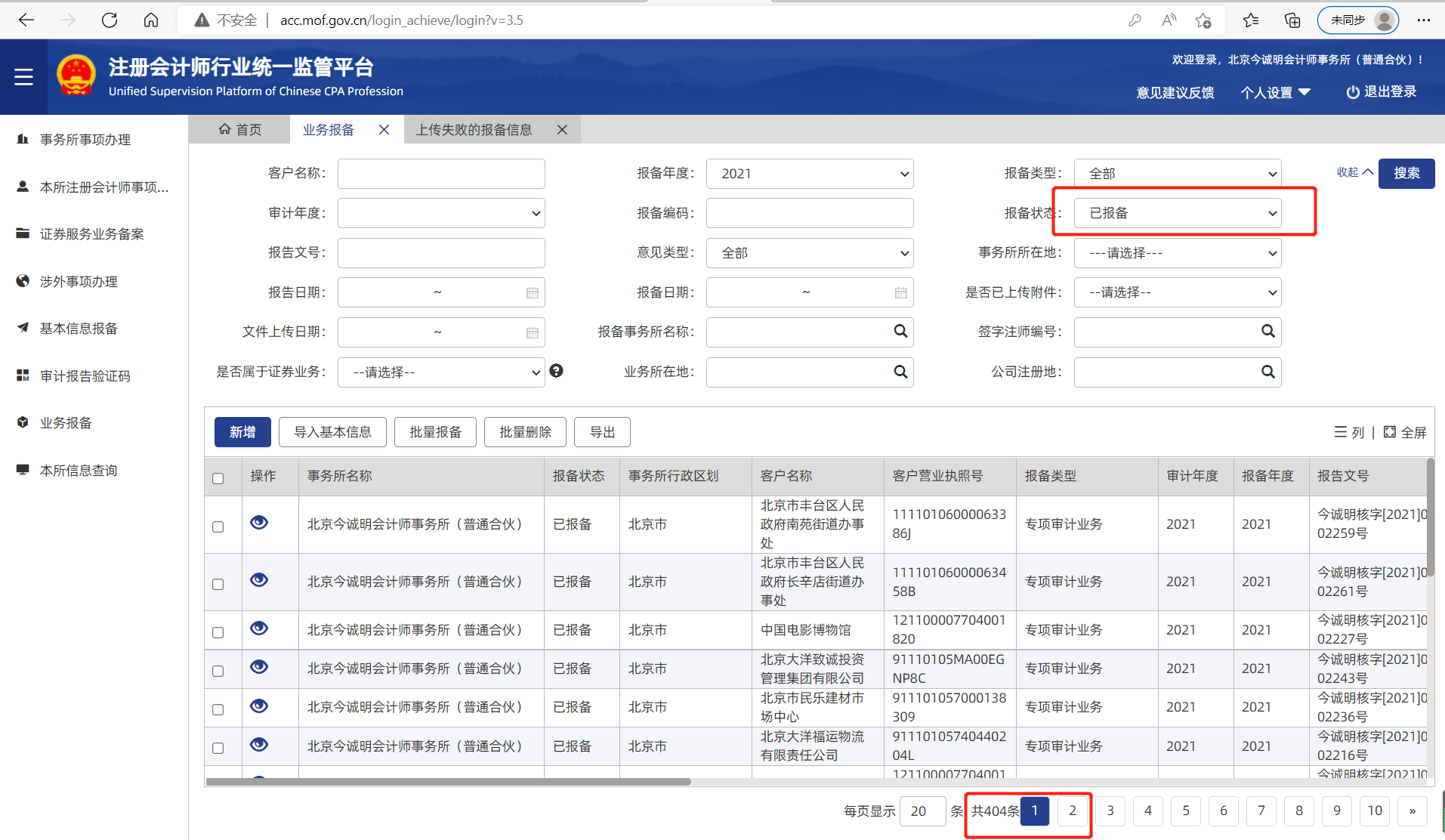Click search icon in 公司注册地 field
The width and height of the screenshot is (1445, 840).
[1267, 372]
